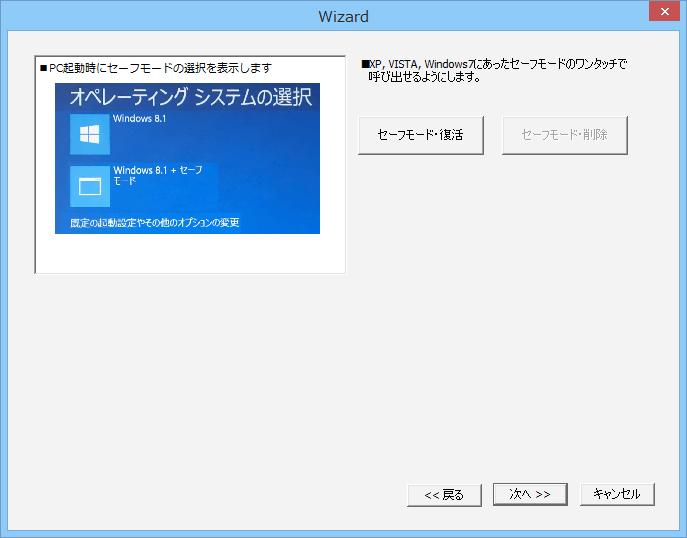
Task: Click the greyed セーフモード・削除 button
Action: (564, 135)
